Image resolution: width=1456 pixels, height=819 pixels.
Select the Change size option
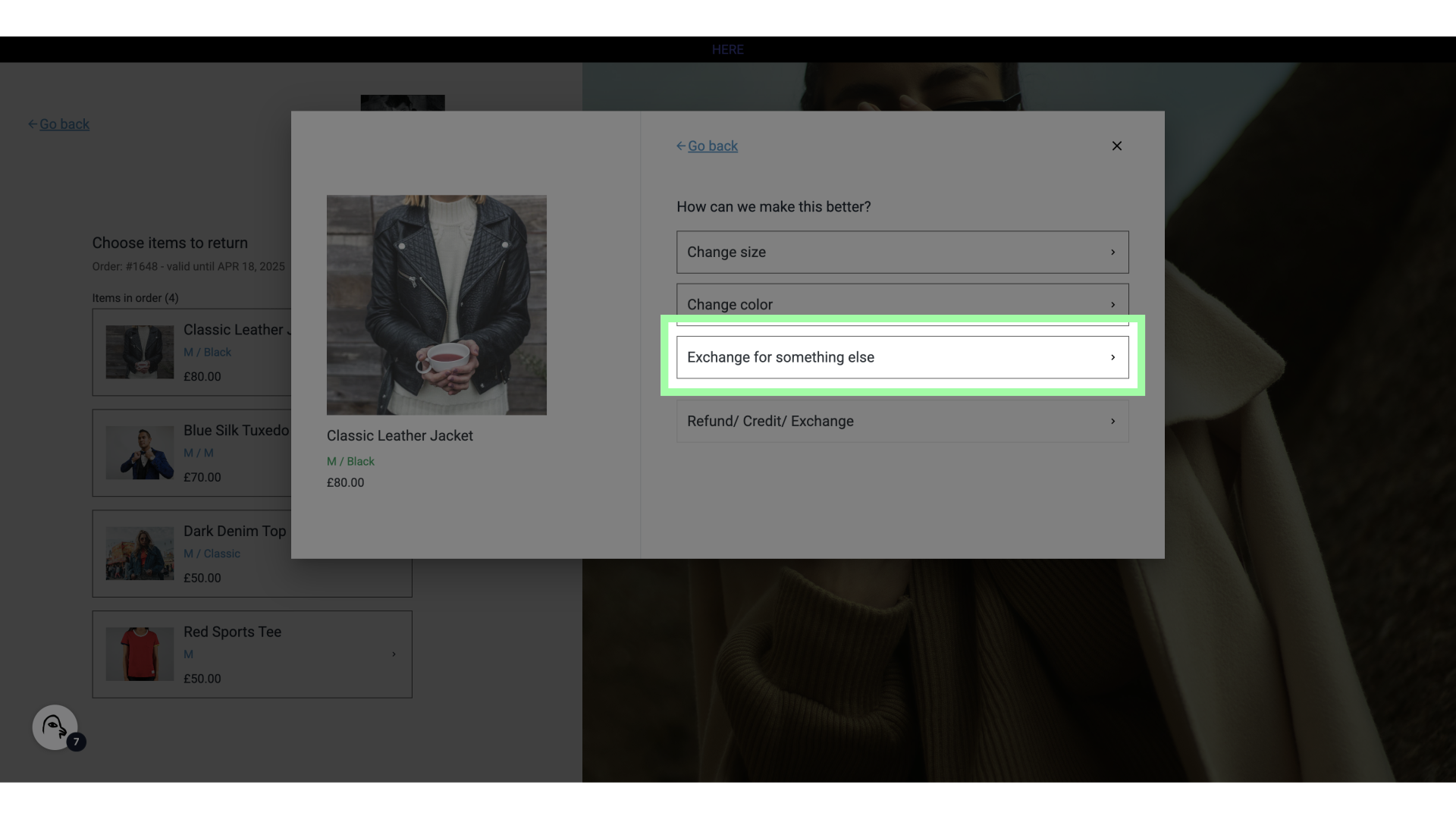point(902,252)
